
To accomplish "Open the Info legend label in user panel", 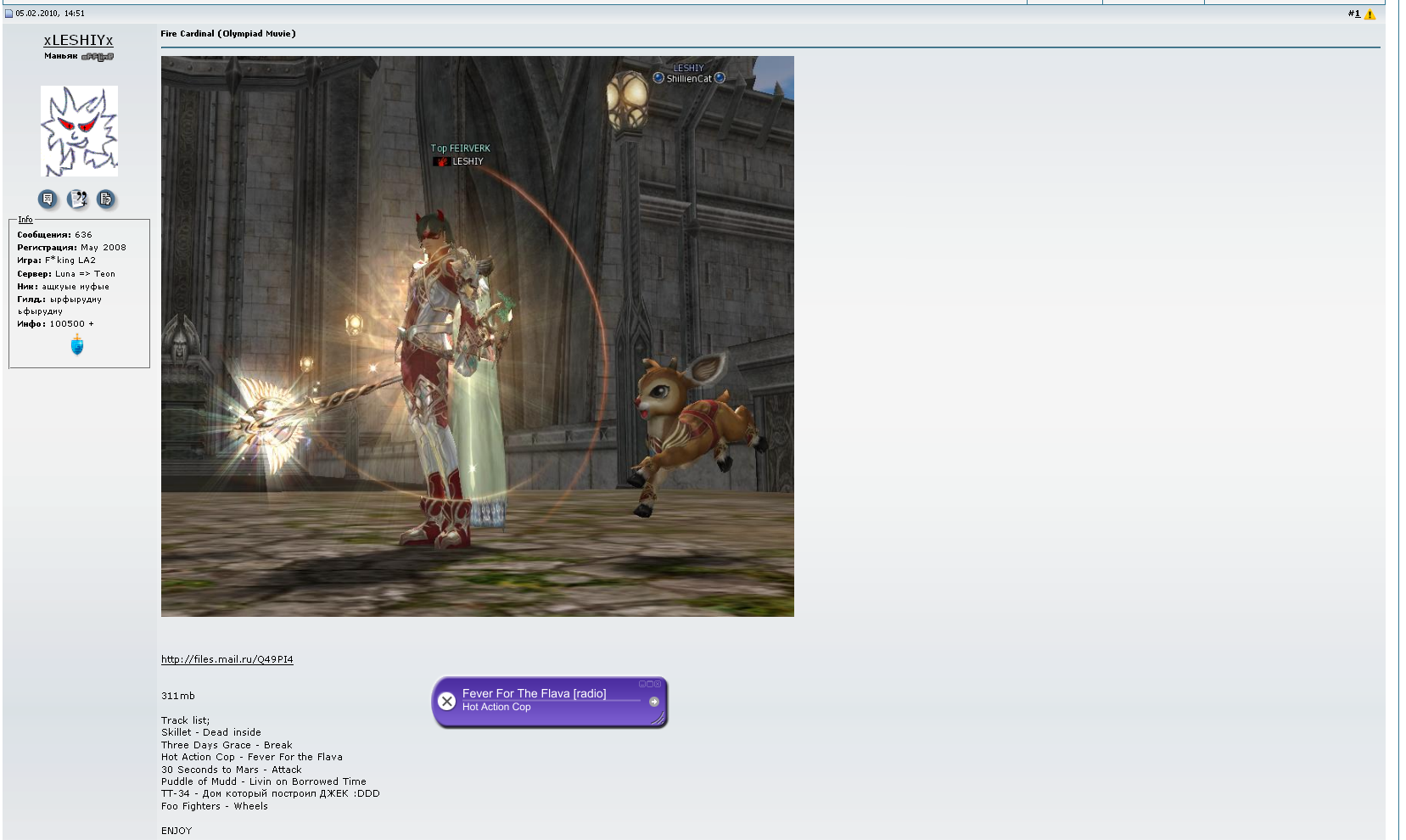I will tap(25, 220).
